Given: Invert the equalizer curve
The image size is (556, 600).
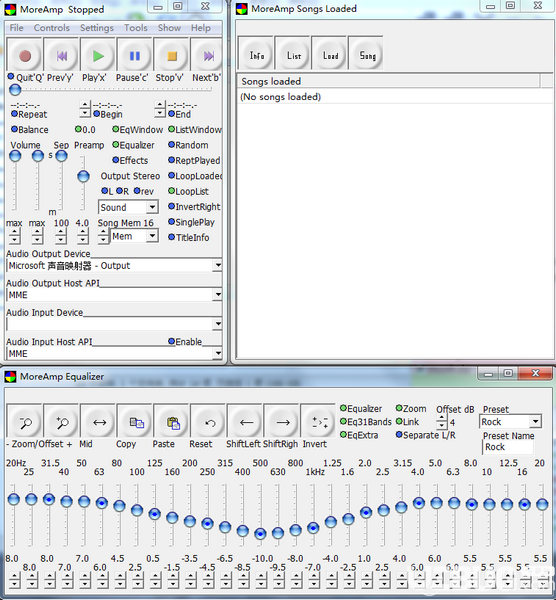Looking at the screenshot, I should tap(319, 421).
